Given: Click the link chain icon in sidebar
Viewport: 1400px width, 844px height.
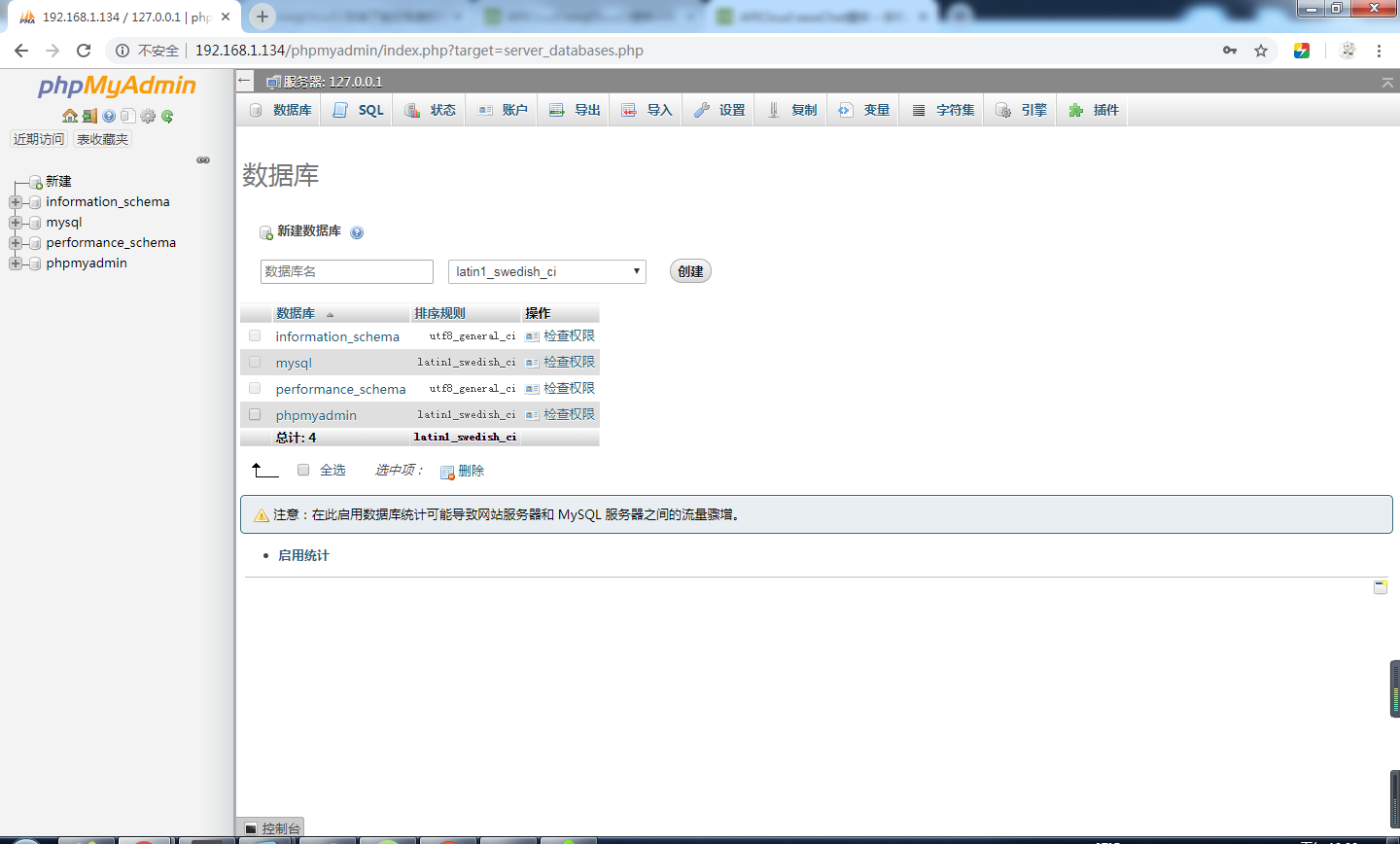Looking at the screenshot, I should pos(203,159).
